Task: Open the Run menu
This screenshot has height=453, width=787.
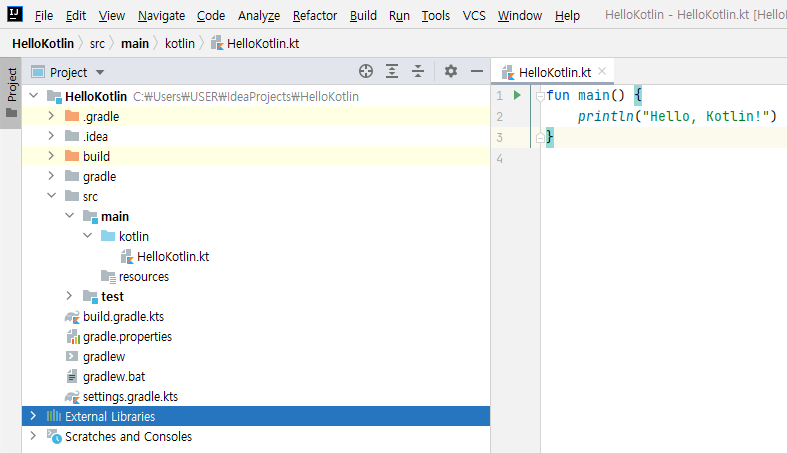Action: pos(400,16)
